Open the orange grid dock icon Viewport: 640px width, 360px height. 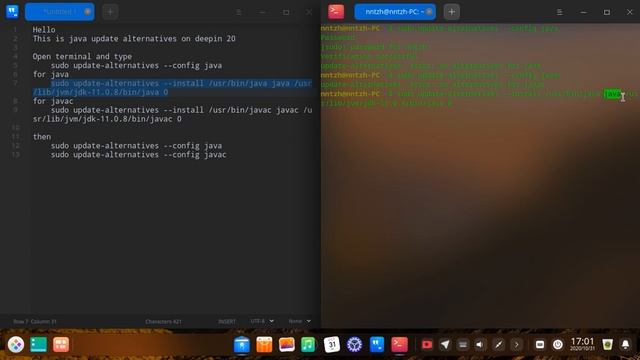point(61,344)
